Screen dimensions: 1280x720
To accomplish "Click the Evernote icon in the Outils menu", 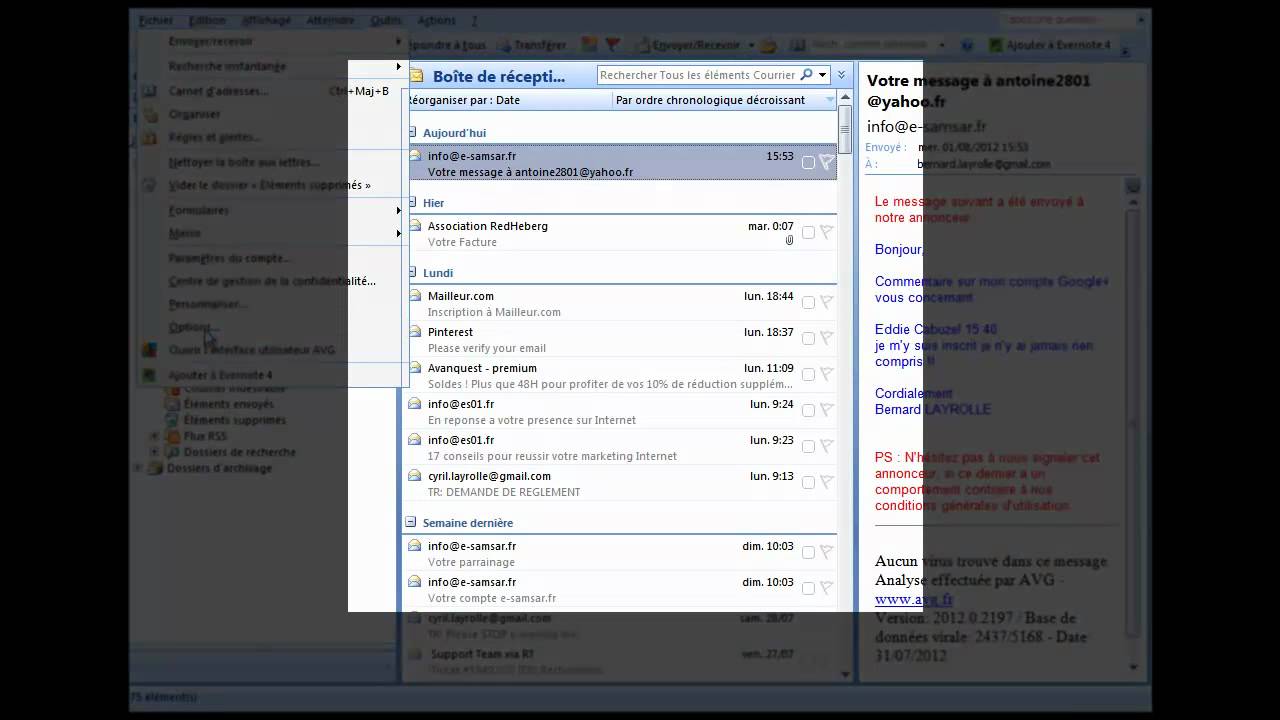I will coord(150,375).
